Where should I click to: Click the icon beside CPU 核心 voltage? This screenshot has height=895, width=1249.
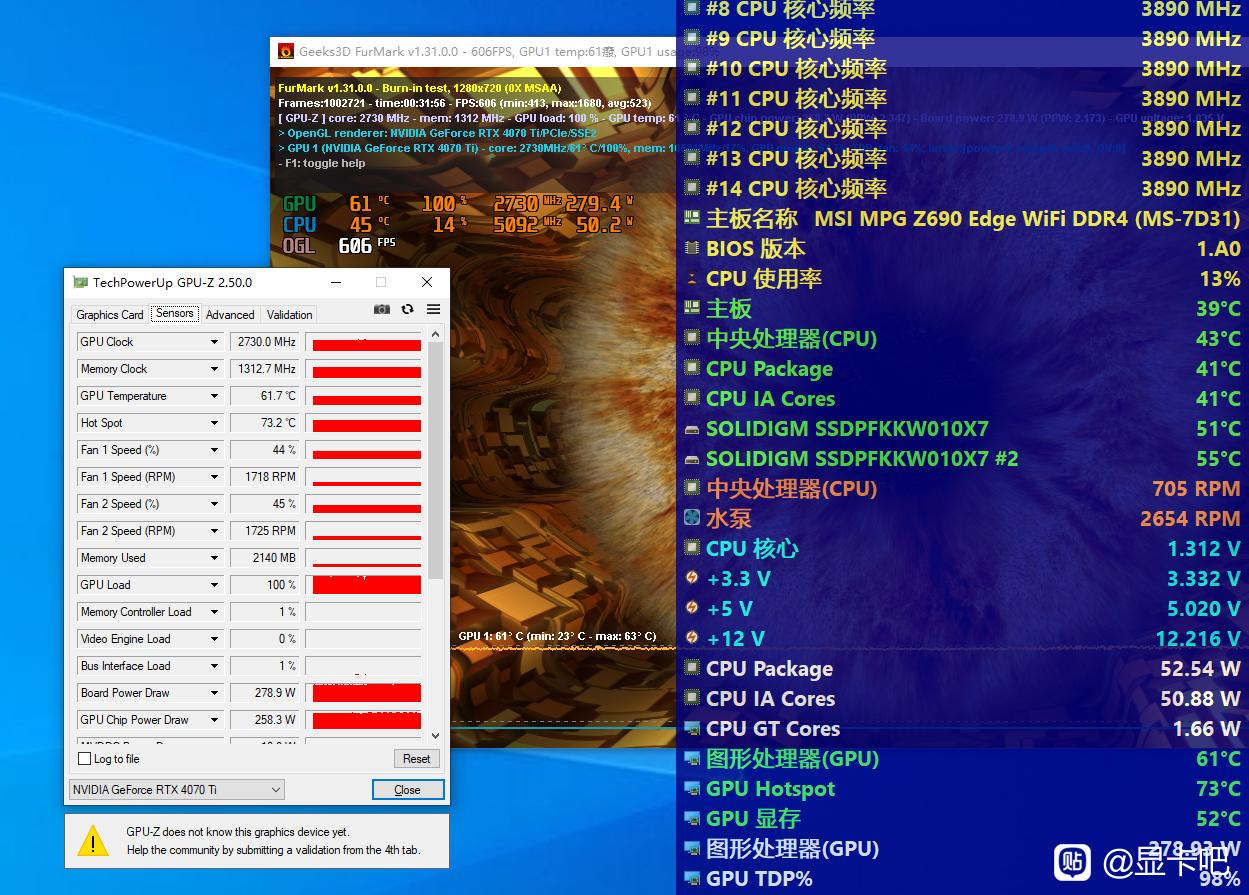pyautogui.click(x=692, y=548)
